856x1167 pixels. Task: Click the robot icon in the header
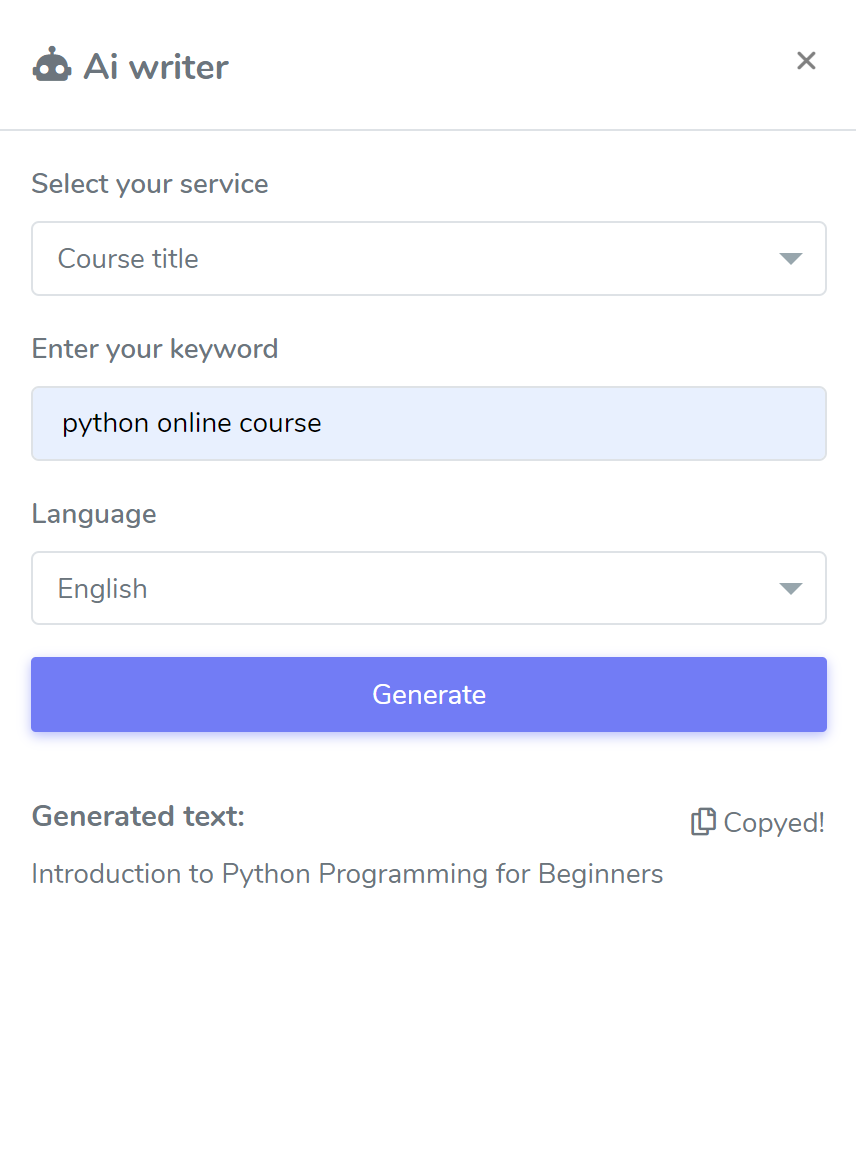52,66
